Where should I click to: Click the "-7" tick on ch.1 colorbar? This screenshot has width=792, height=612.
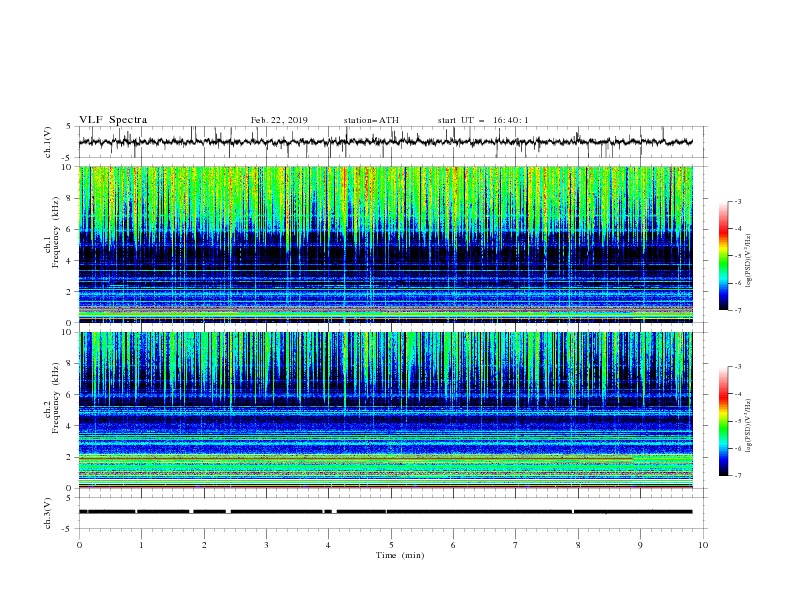coord(737,310)
